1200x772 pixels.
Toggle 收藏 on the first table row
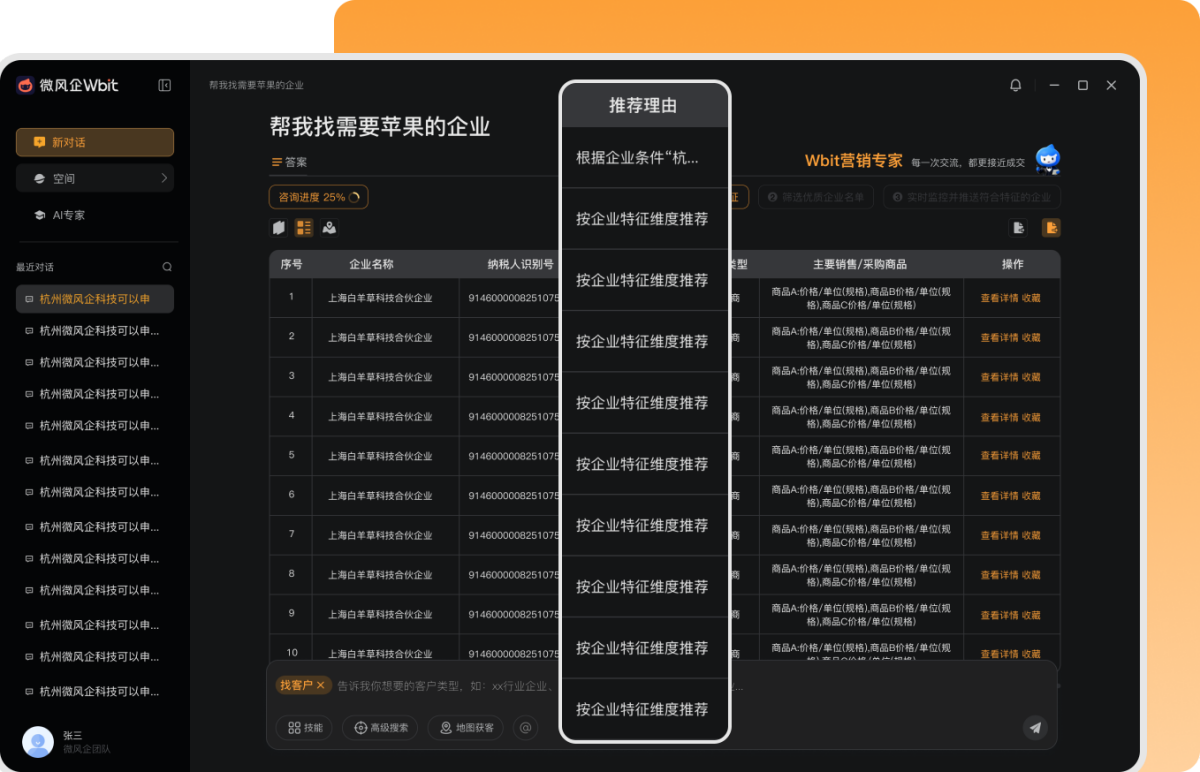point(1030,298)
